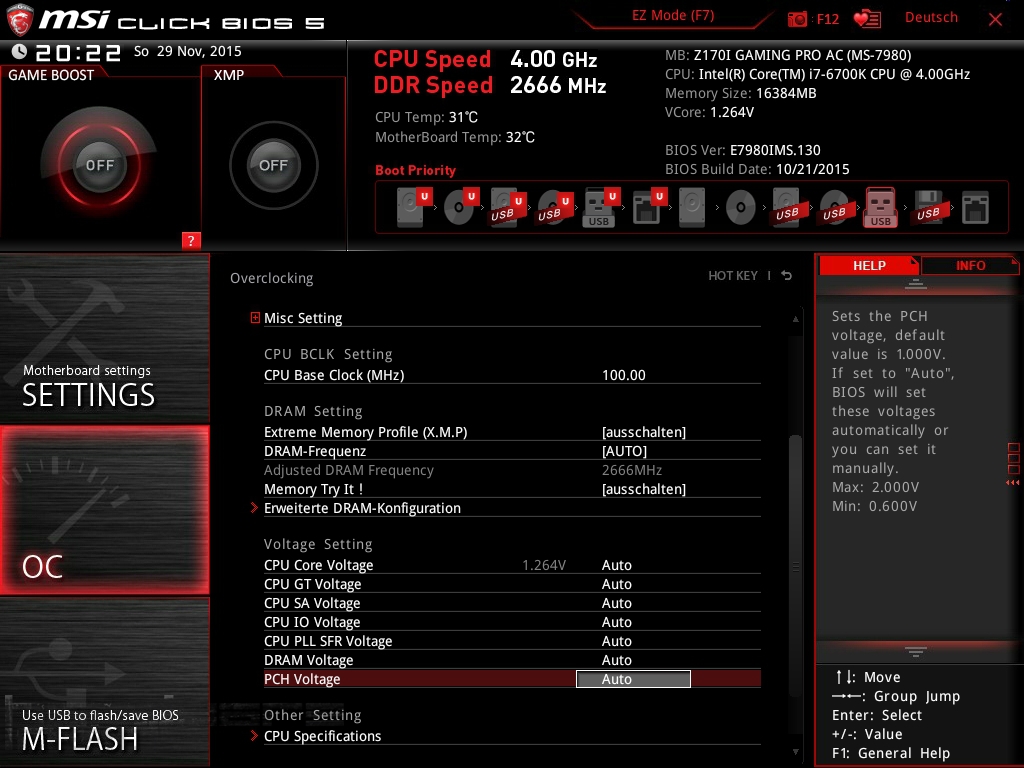Switch to the HELP tab
1024x768 pixels.
tap(869, 265)
